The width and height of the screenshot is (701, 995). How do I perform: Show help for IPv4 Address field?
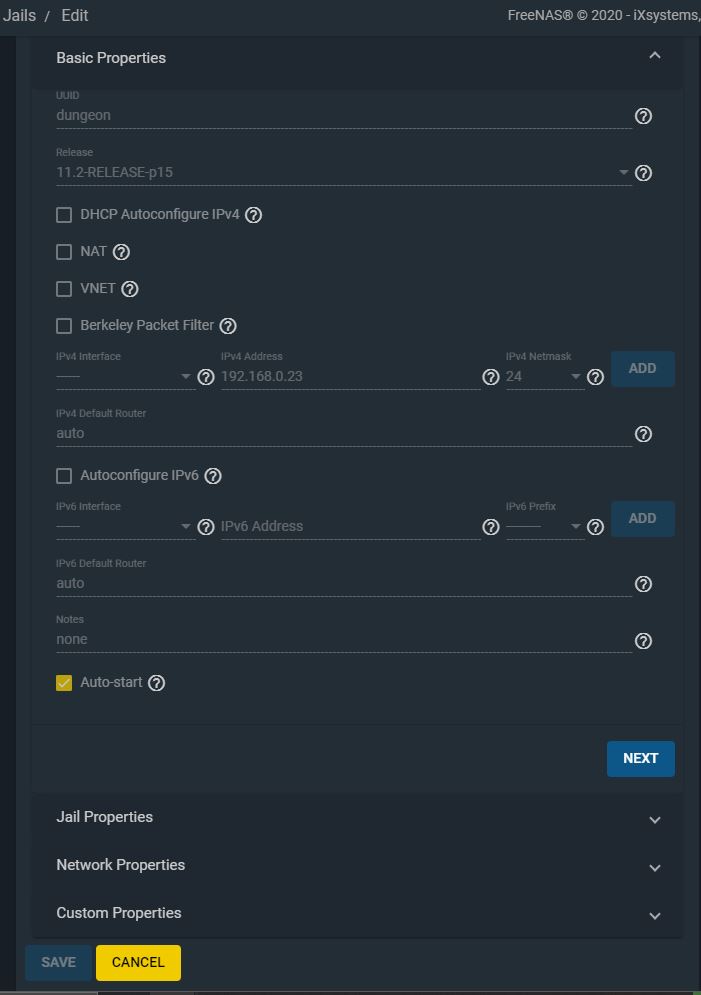tap(491, 377)
